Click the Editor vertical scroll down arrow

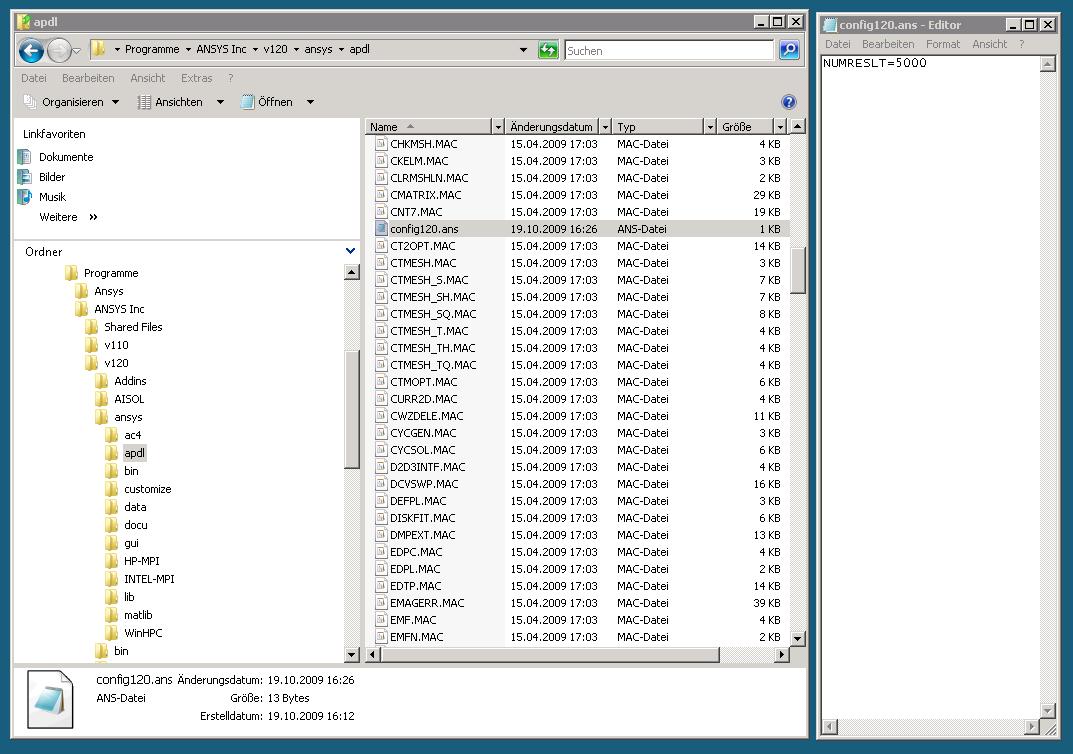click(x=1047, y=711)
